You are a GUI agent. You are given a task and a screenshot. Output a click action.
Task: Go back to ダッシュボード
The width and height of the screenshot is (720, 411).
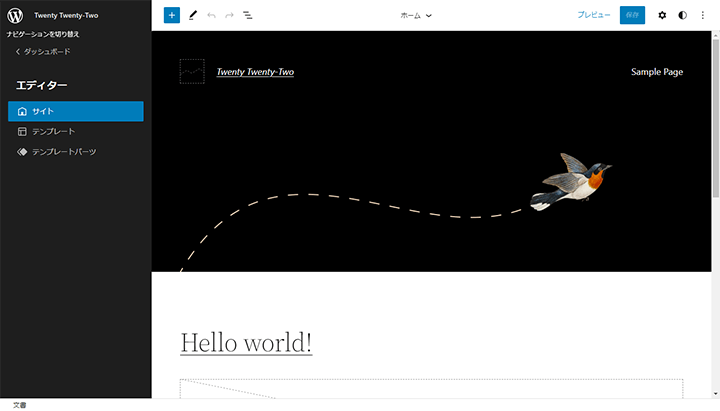pos(43,51)
